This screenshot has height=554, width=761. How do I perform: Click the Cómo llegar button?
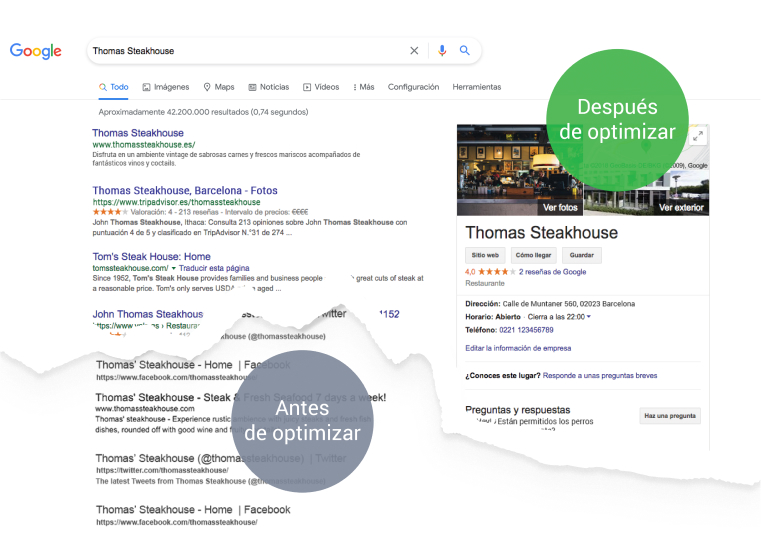pyautogui.click(x=533, y=255)
